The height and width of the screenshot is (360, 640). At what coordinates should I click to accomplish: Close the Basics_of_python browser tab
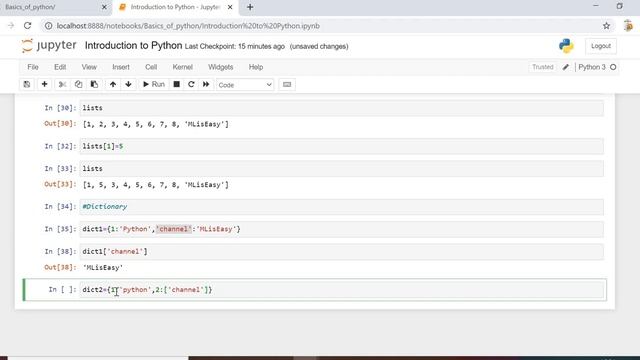(104, 7)
